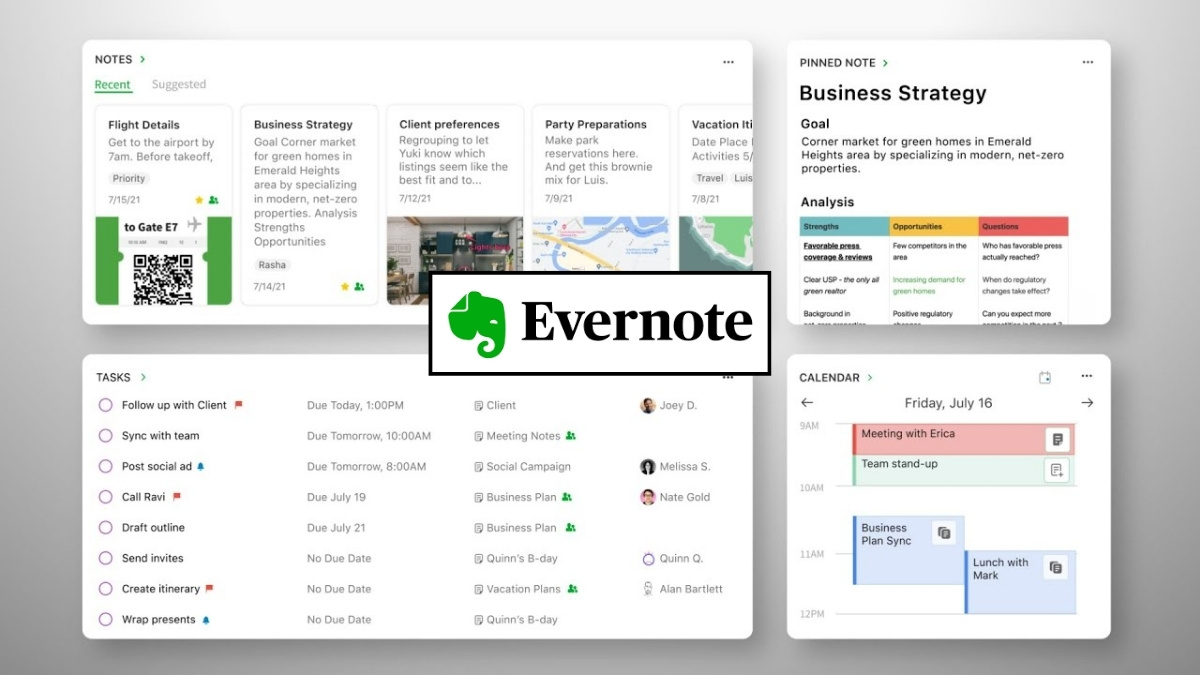Open the Notes panel overflow menu
The image size is (1200, 675).
point(728,61)
